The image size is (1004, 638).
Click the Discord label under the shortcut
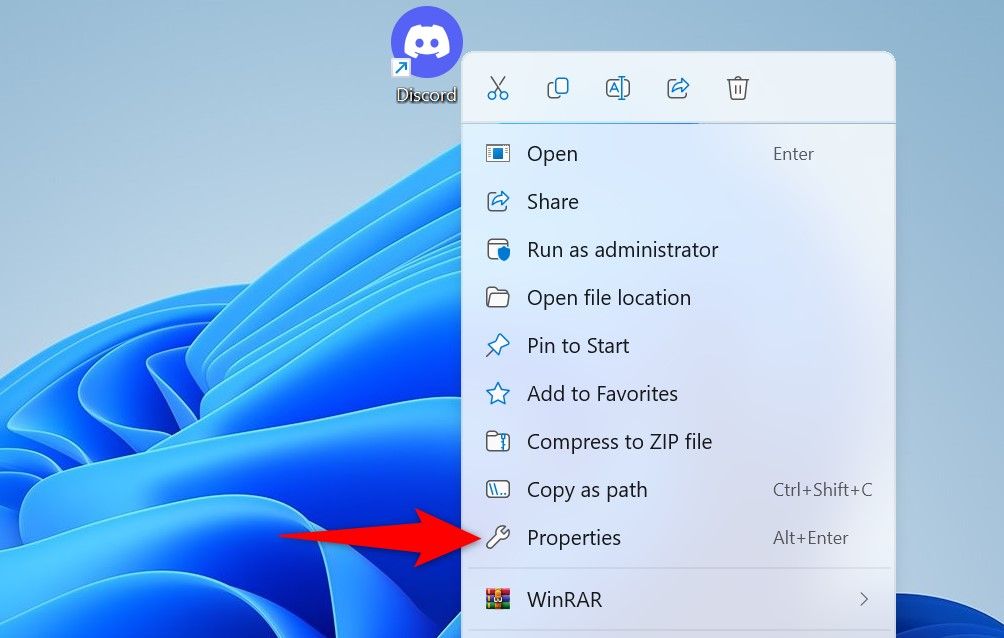point(426,95)
